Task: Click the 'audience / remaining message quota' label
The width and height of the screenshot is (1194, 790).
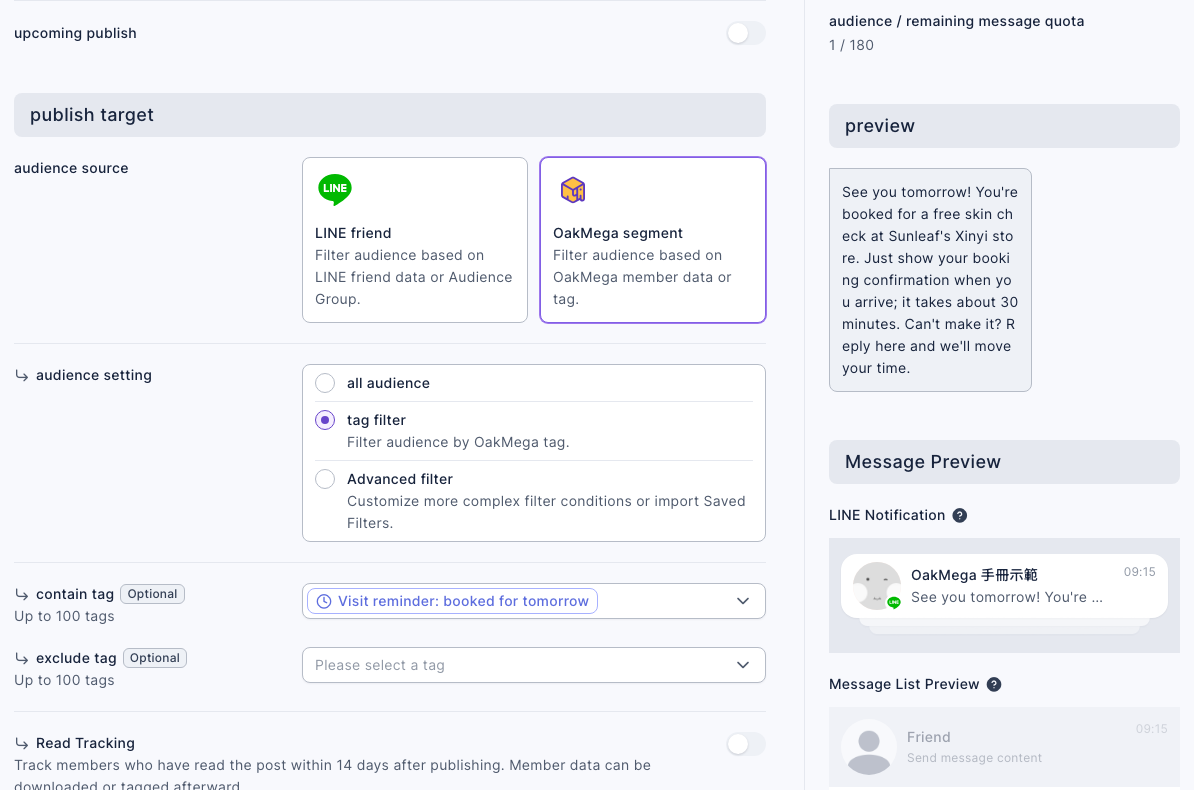Action: 956,21
